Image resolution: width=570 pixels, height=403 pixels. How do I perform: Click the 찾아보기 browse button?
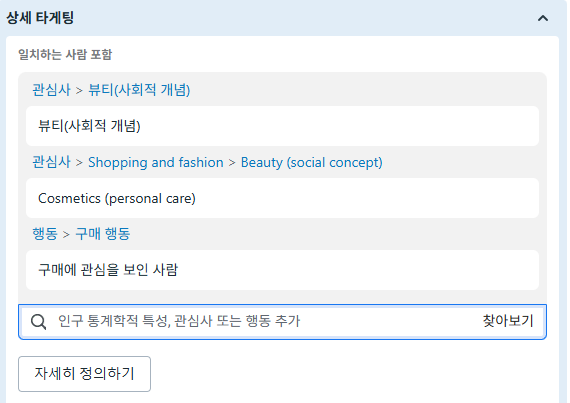coord(508,321)
